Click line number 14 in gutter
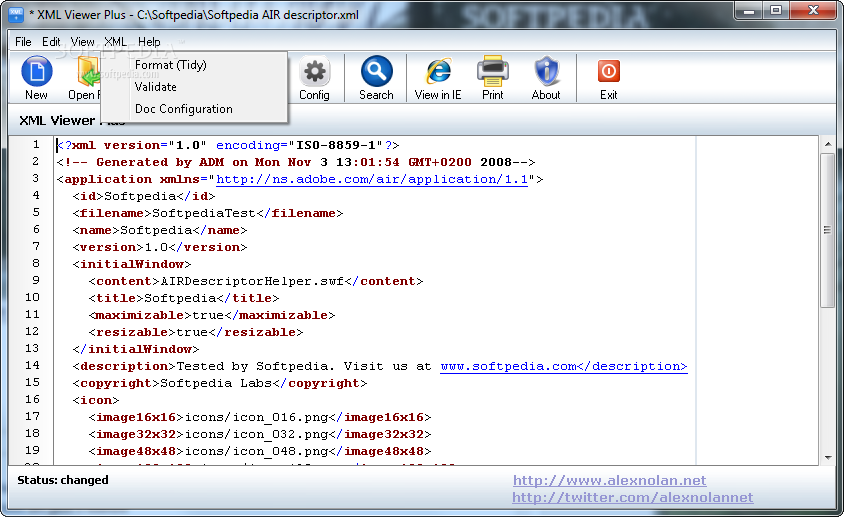 (32, 365)
